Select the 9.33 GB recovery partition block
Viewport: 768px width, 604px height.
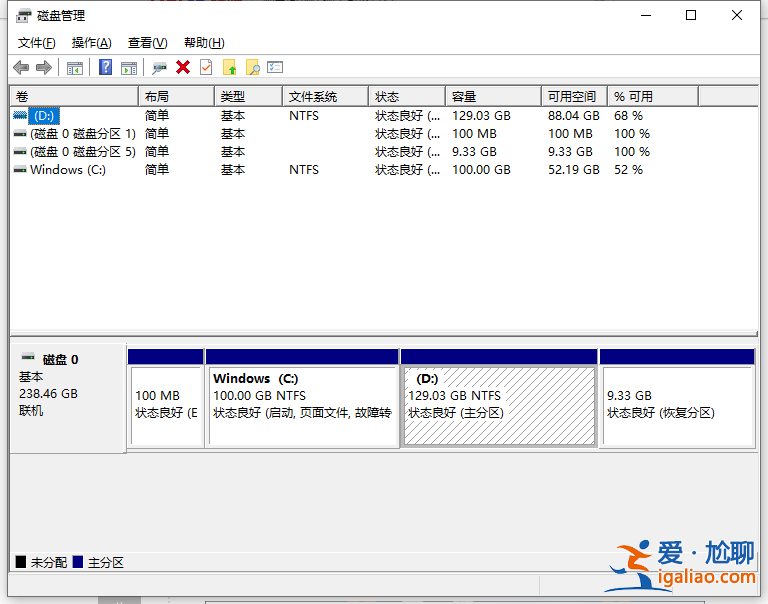[676, 405]
